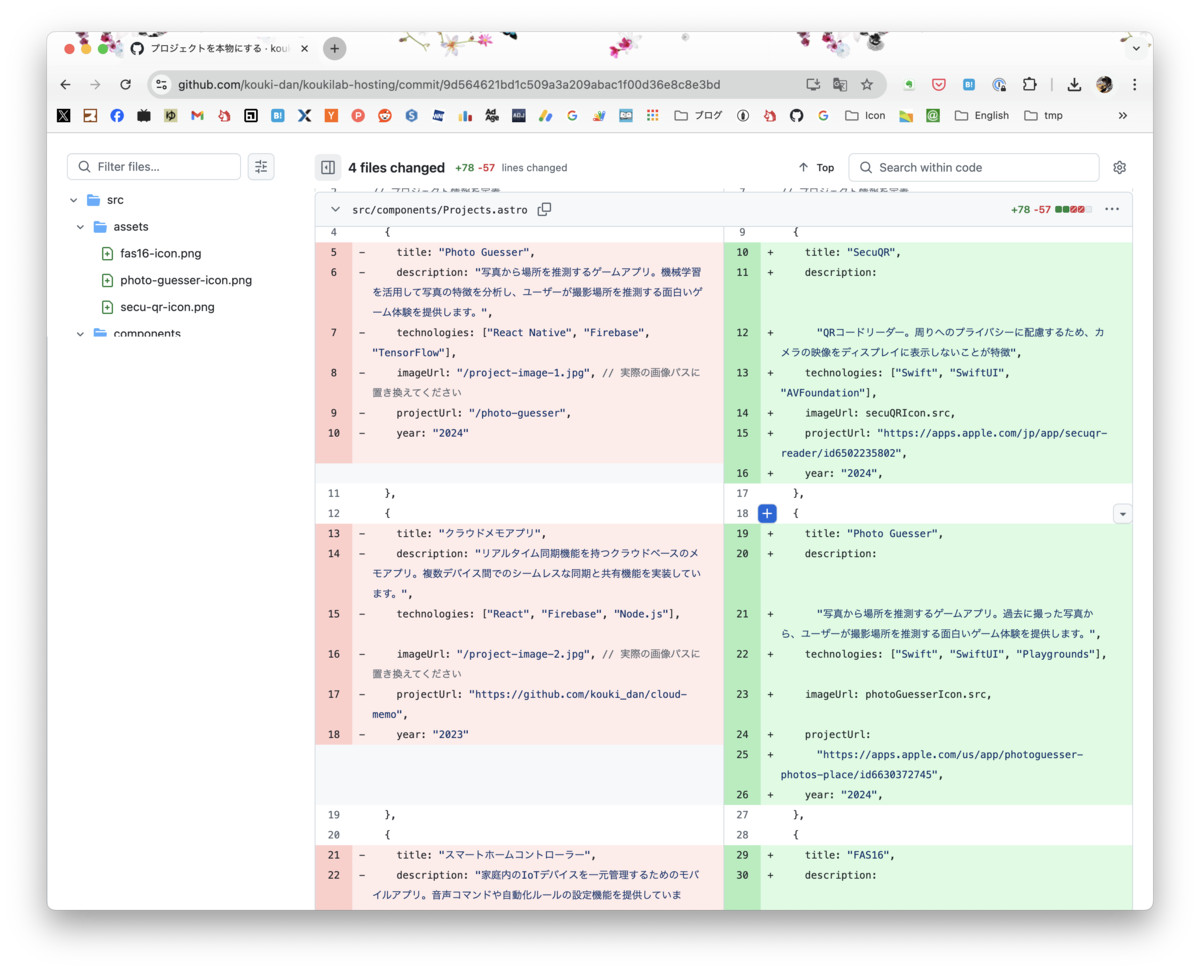Add a comment on line 18

click(767, 513)
